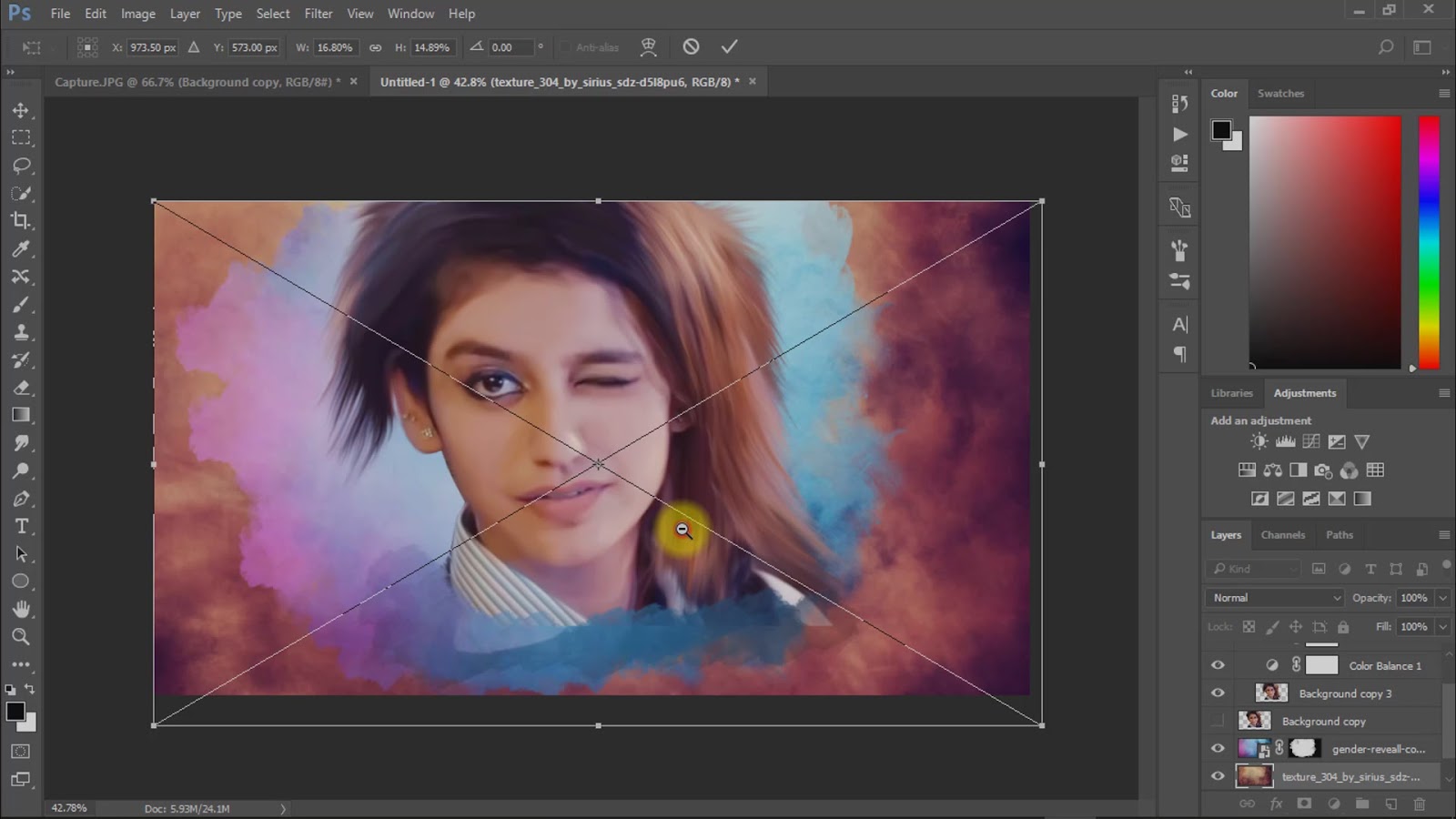1456x819 pixels.
Task: Open the Filter menu
Action: (x=318, y=14)
